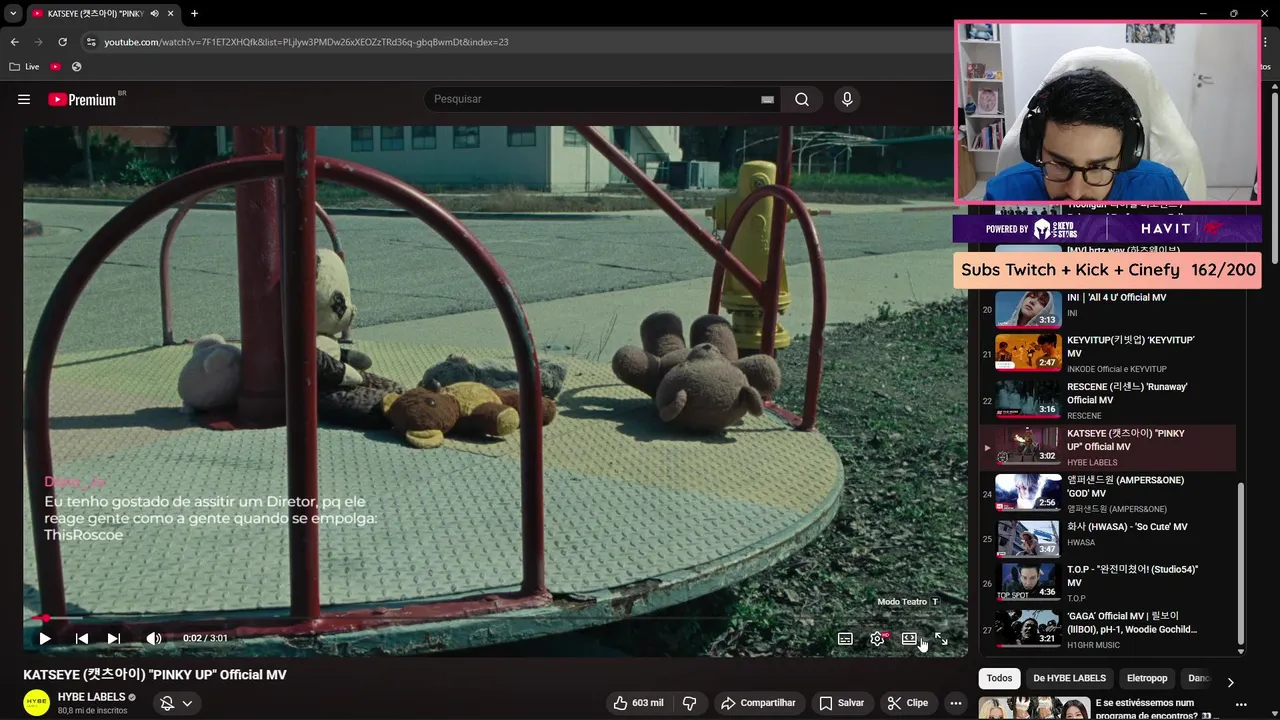View site information icon in address bar
Viewport: 1280px width, 720px height.
(91, 42)
